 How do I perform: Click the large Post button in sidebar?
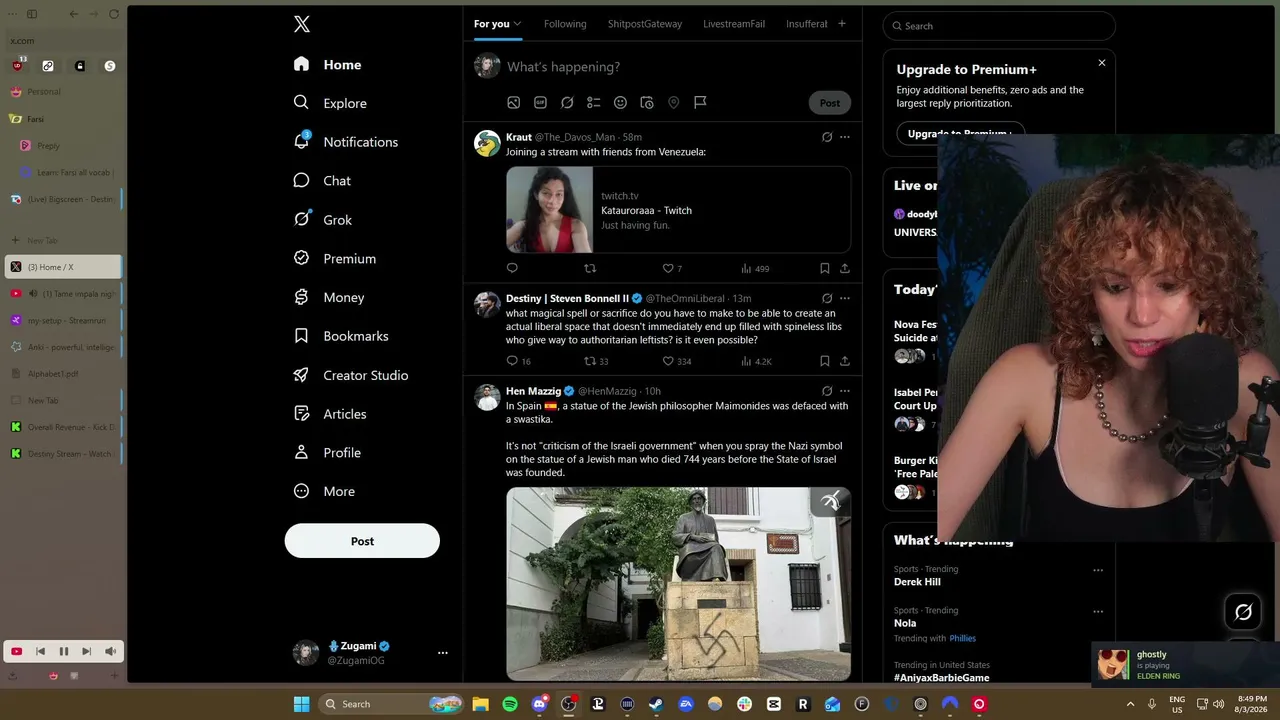click(x=362, y=541)
